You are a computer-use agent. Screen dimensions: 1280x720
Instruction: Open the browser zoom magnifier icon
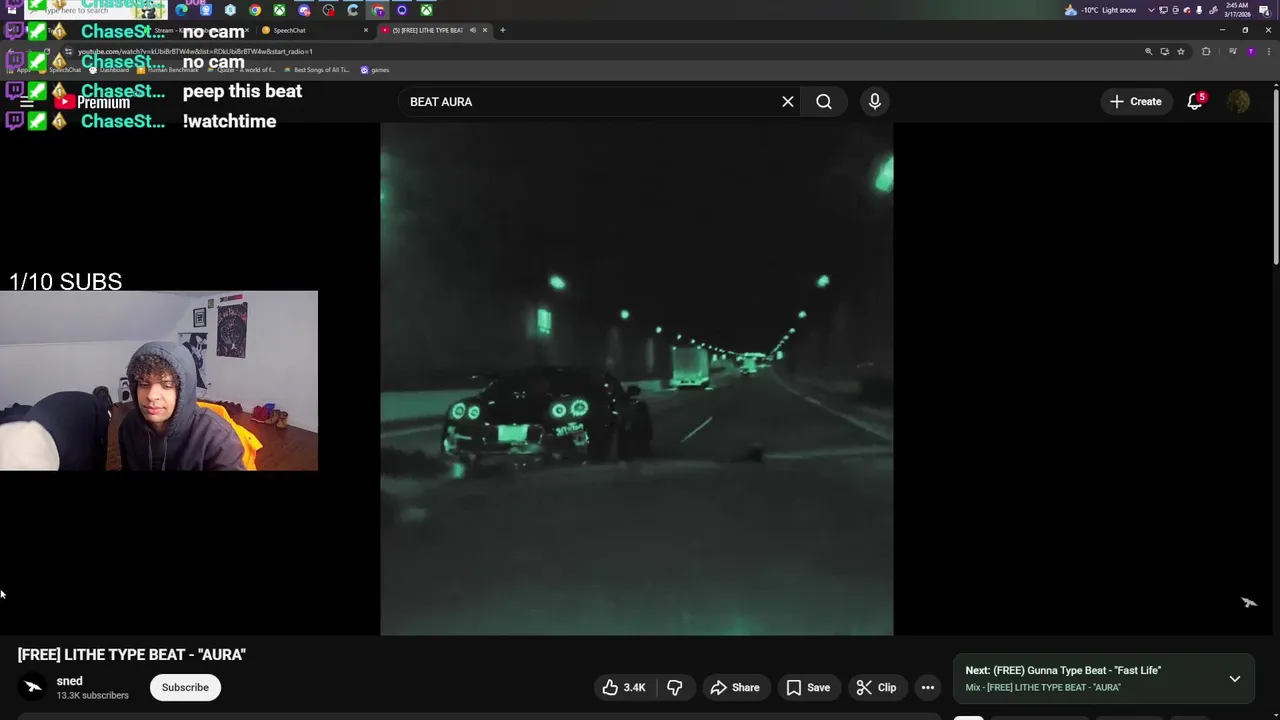[x=1149, y=51]
